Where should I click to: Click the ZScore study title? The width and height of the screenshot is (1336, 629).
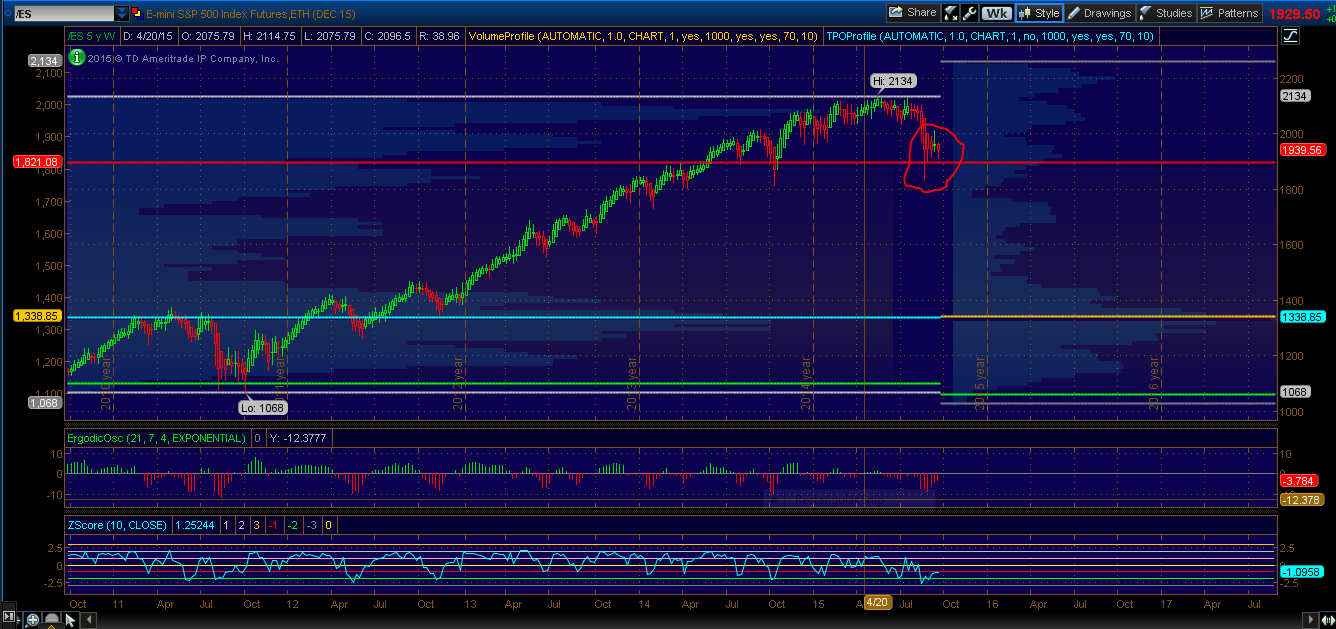coord(117,524)
